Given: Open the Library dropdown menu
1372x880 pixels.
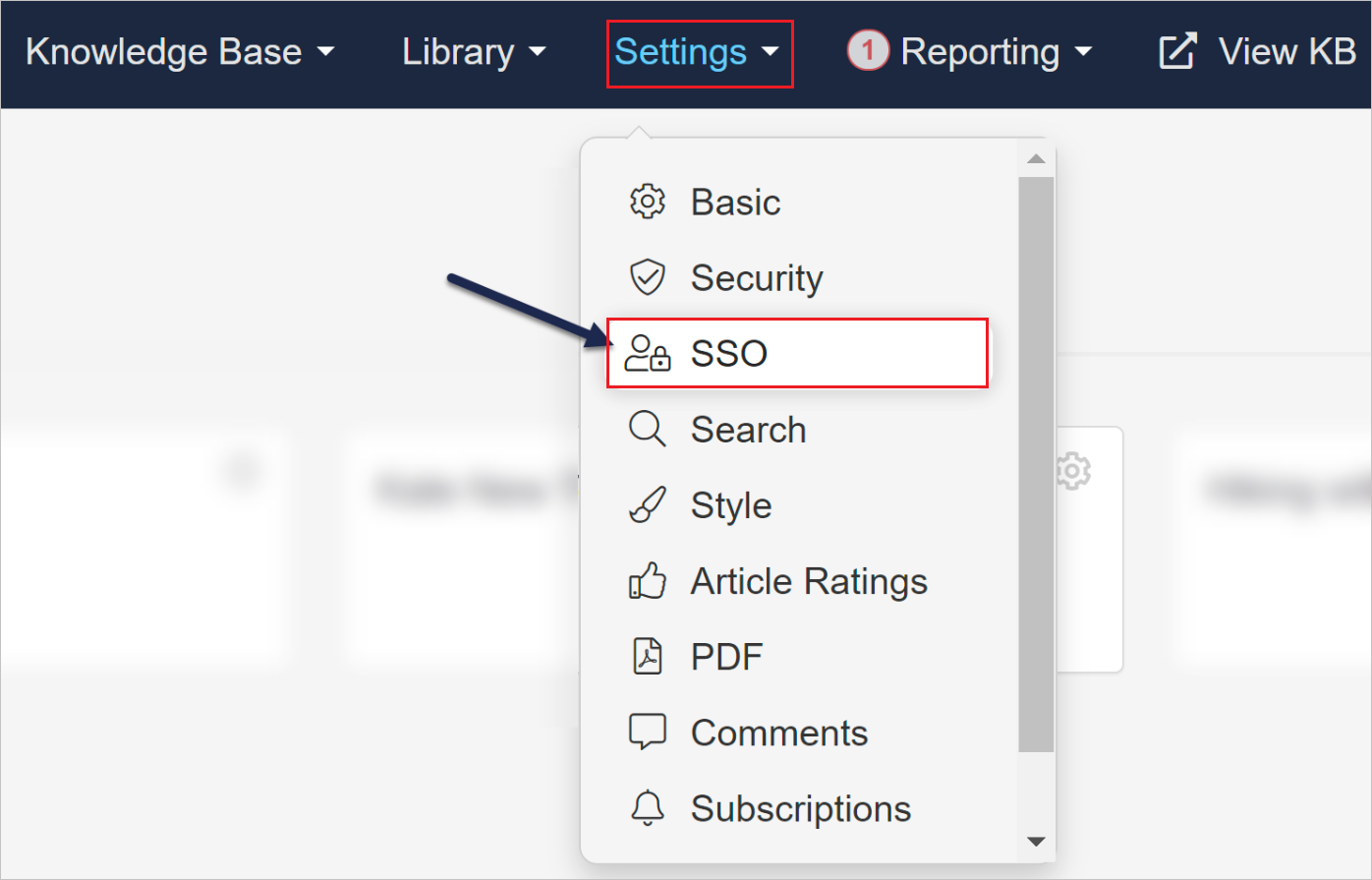Looking at the screenshot, I should [473, 52].
